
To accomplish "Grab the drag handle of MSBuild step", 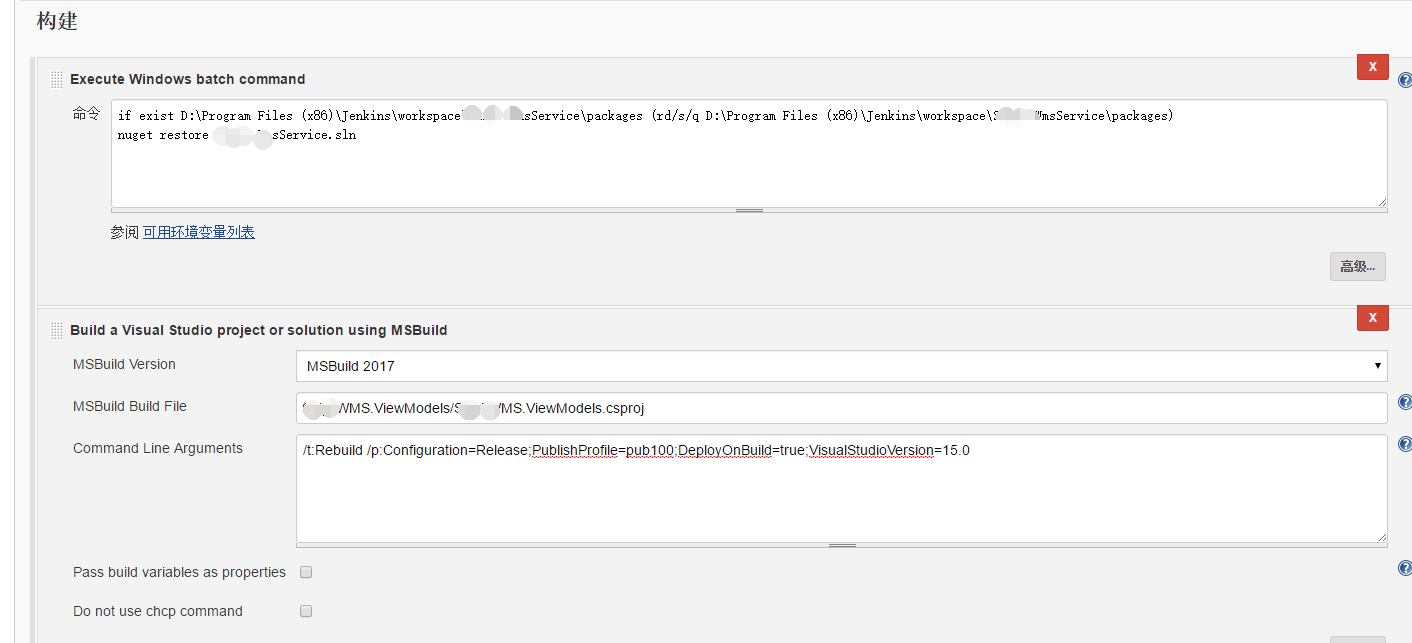I will tap(56, 330).
